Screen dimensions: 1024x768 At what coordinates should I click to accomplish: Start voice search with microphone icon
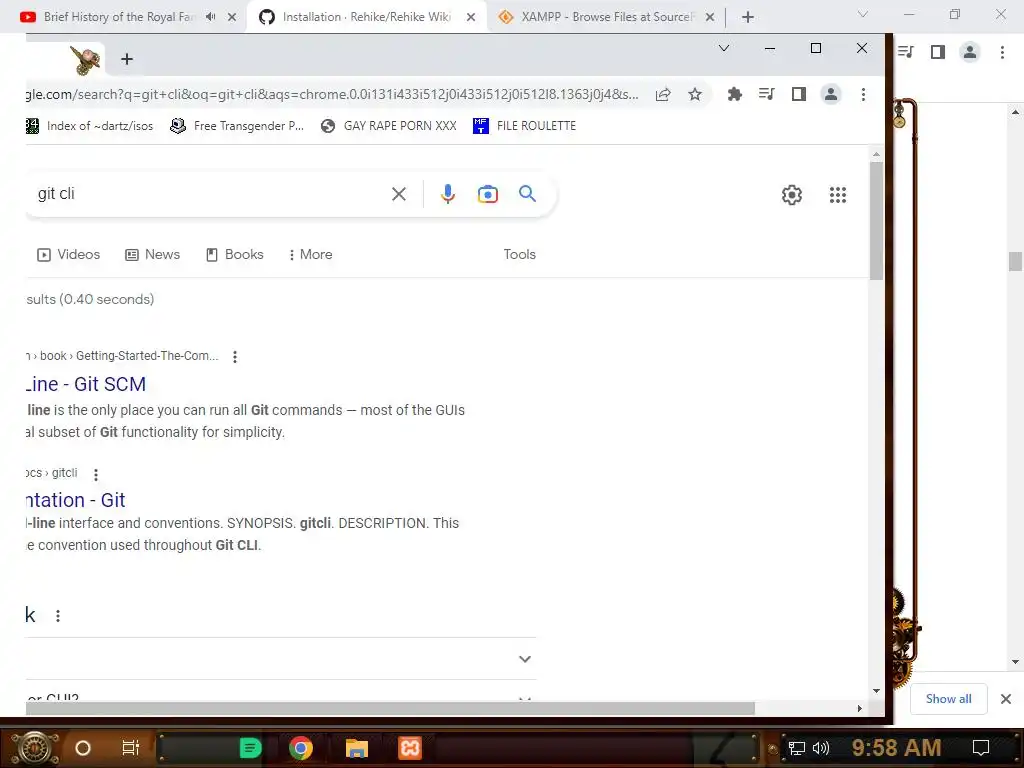pyautogui.click(x=447, y=194)
